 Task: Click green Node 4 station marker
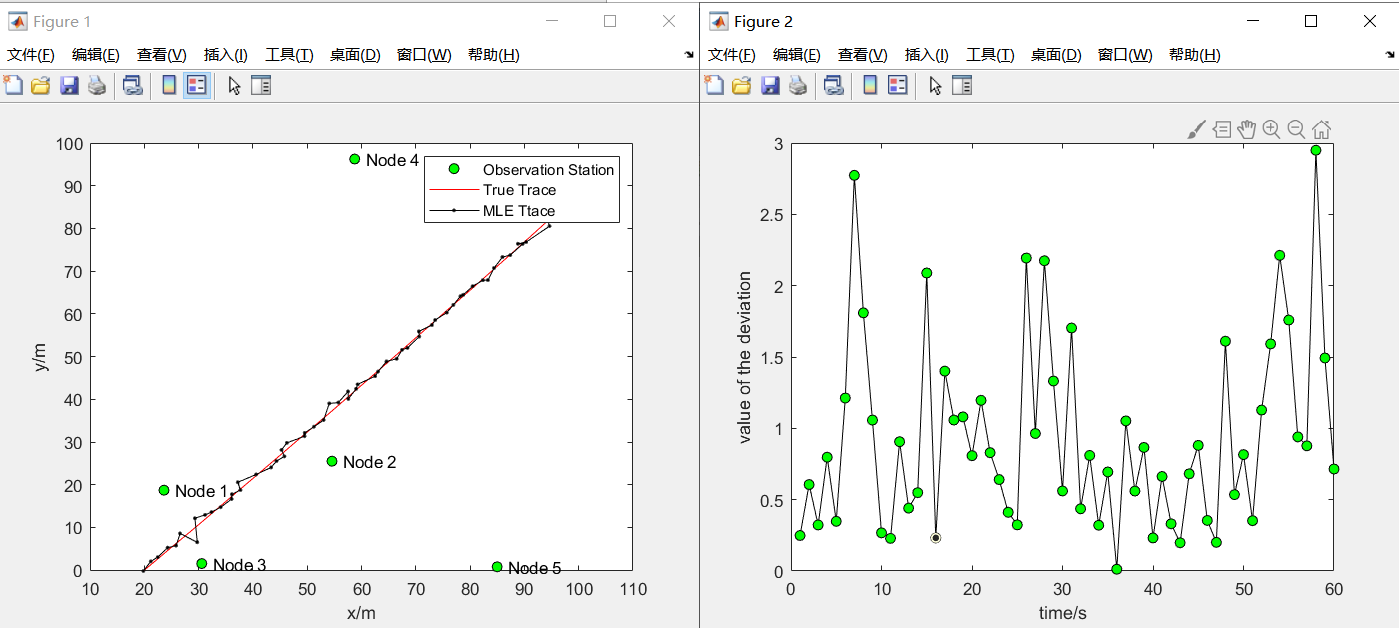tap(354, 159)
